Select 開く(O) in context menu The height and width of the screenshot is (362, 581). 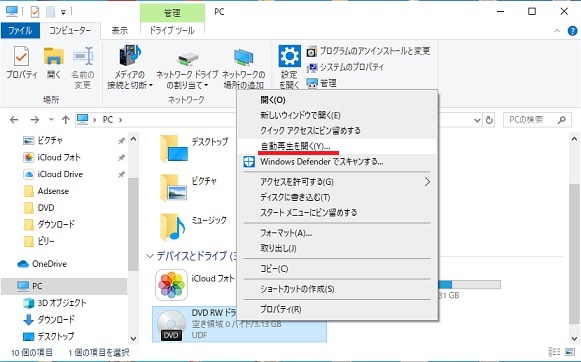pos(337,100)
